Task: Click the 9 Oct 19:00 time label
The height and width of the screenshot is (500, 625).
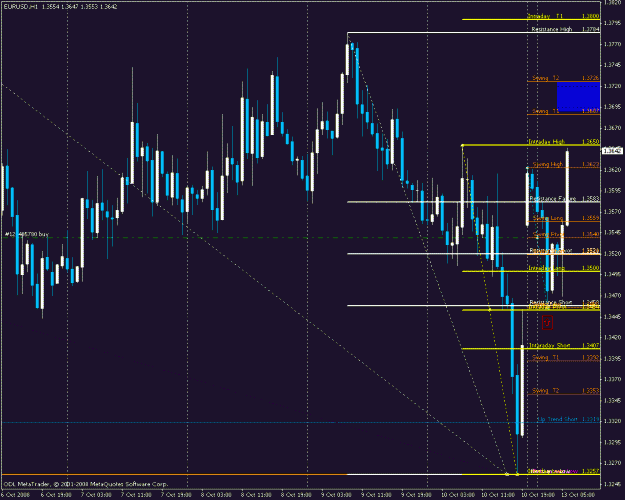Action: (417, 495)
